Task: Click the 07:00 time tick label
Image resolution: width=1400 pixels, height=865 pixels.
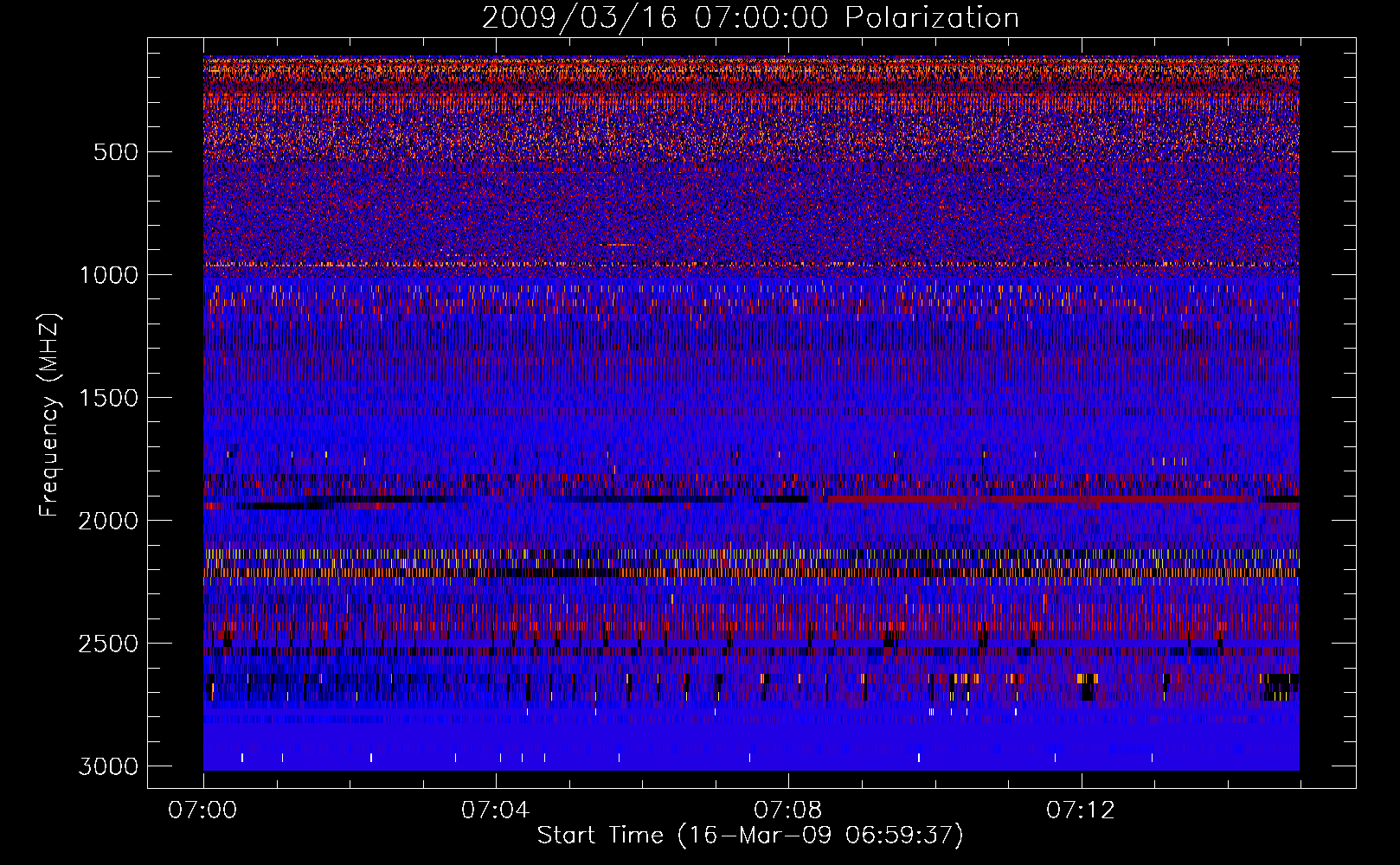Action: (202, 811)
